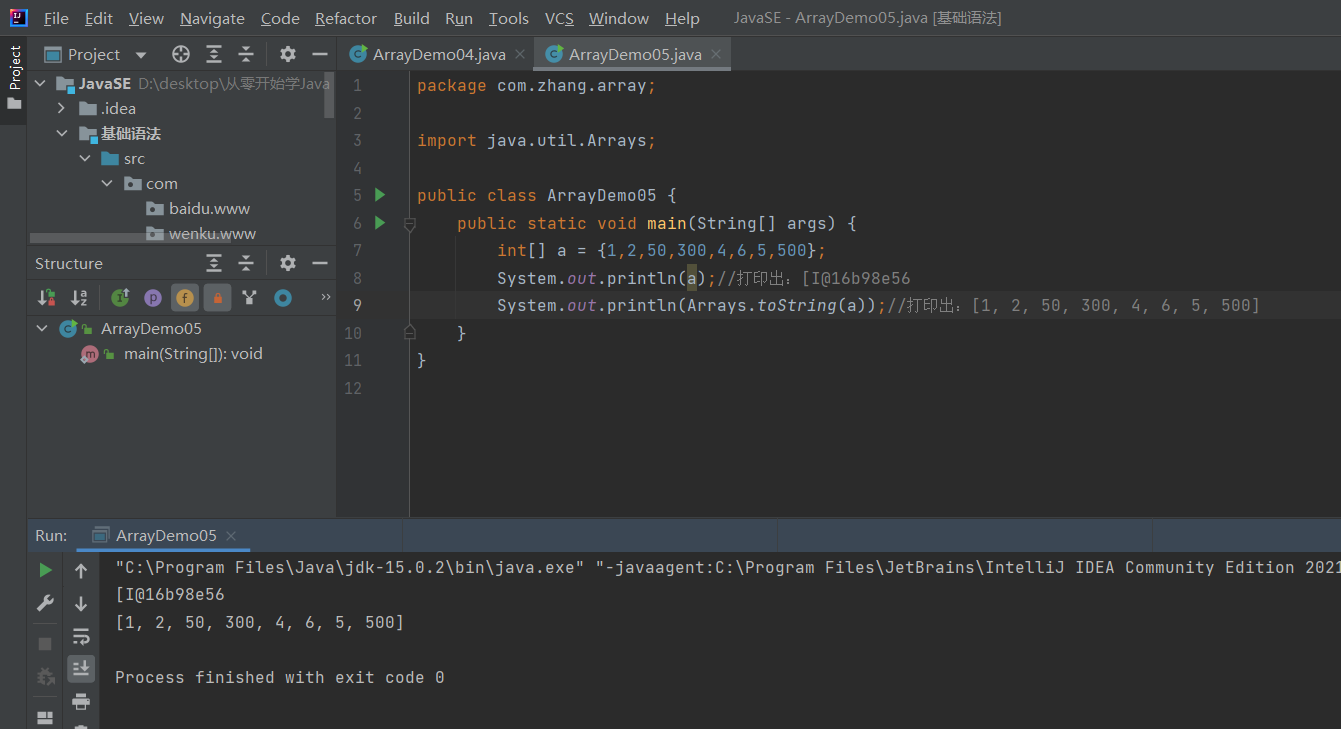The width and height of the screenshot is (1341, 729).
Task: Collapse the com package node
Action: tap(107, 184)
